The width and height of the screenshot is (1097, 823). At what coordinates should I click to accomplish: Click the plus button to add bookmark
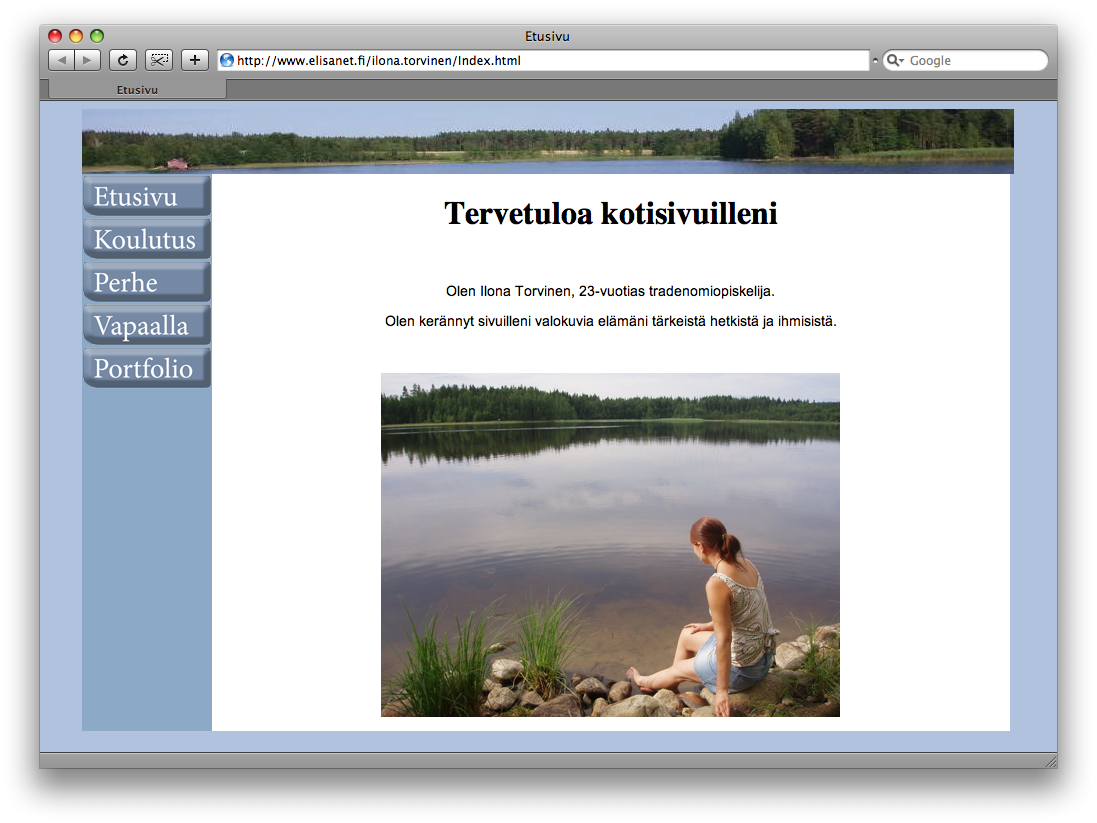pos(194,60)
